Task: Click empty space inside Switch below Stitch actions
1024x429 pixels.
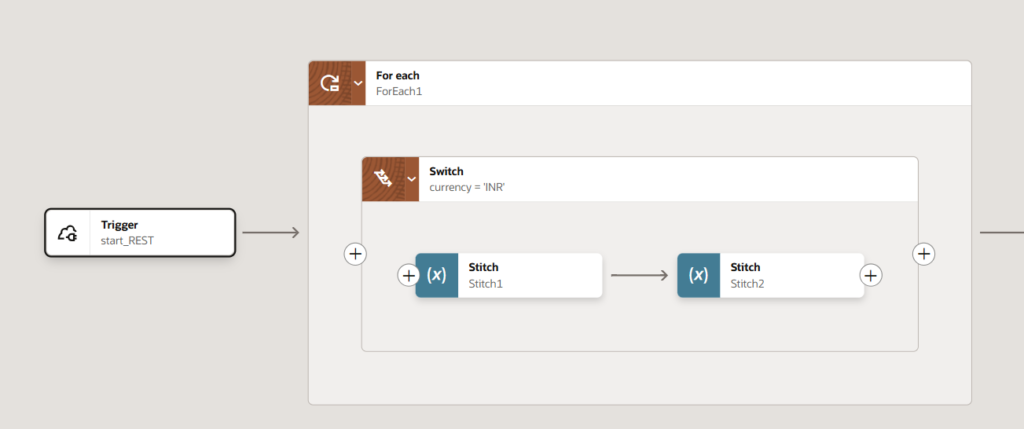Action: [640, 325]
